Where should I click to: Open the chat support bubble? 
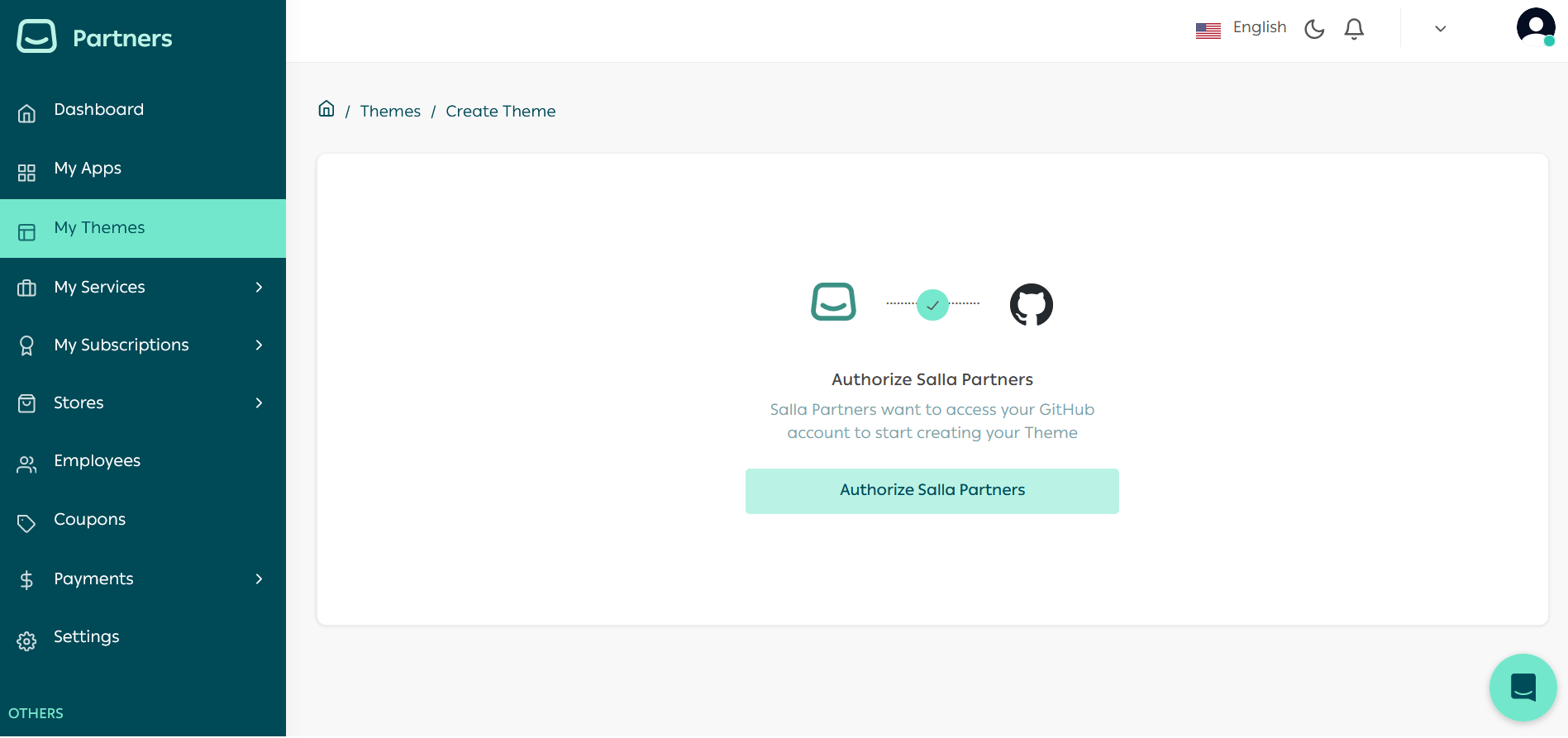[x=1523, y=687]
